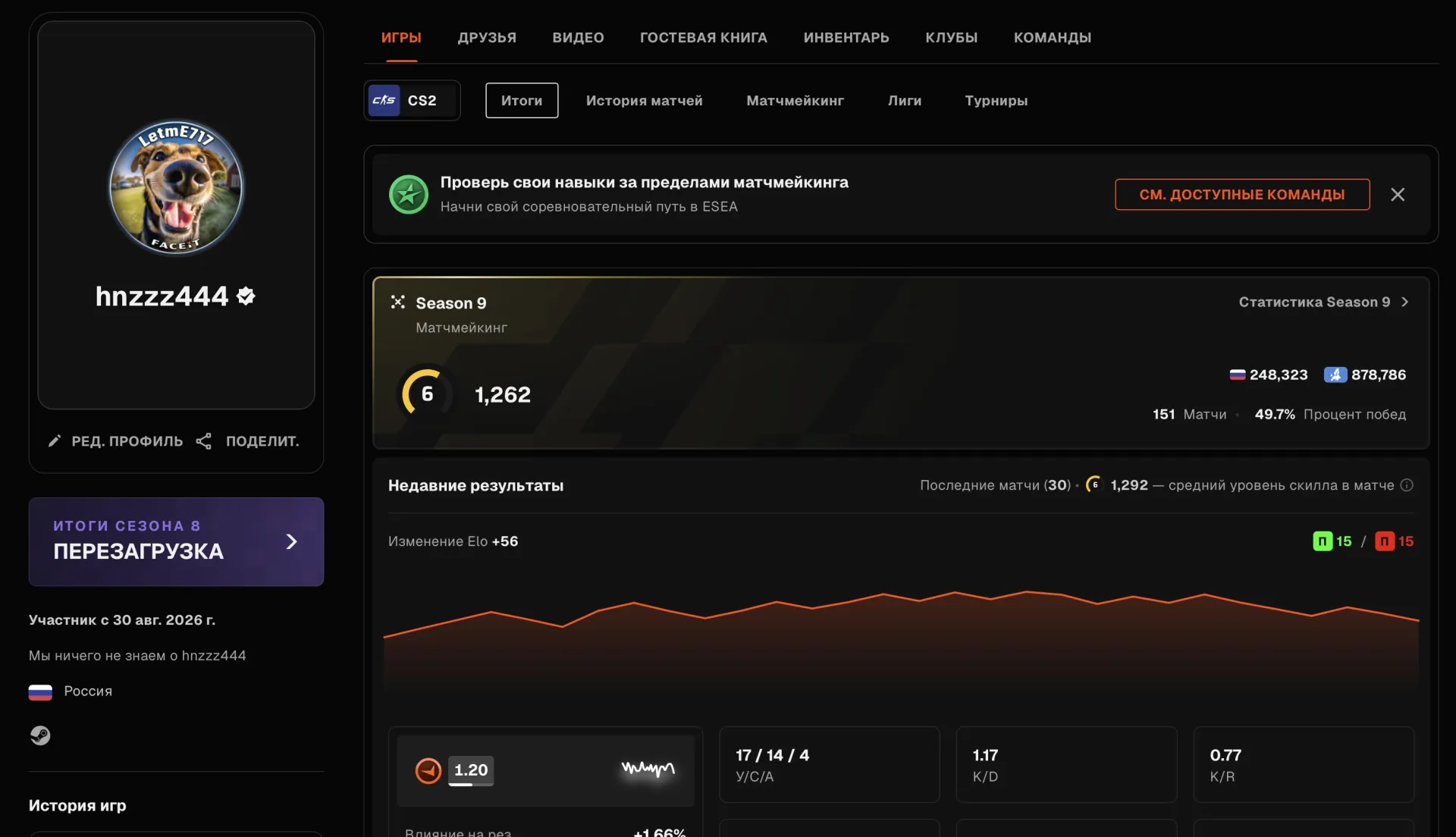1456x837 pixels.
Task: Click the info icon after средний уровень скилла
Action: click(x=1407, y=485)
